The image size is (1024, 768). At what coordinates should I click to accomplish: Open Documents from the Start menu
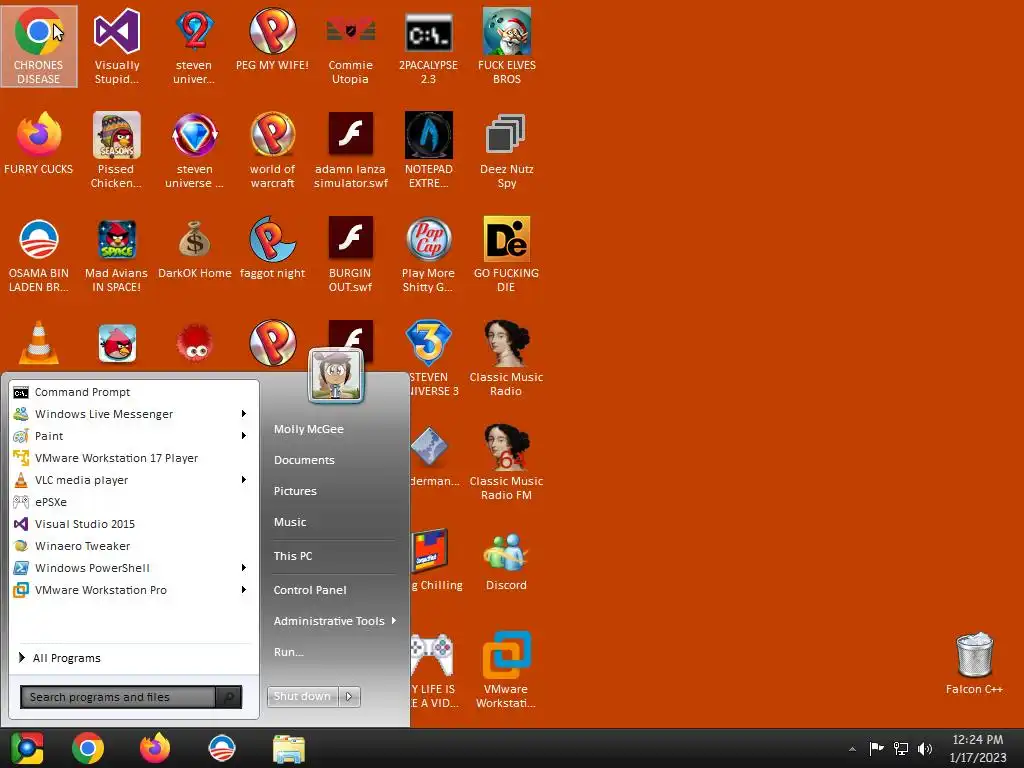[x=304, y=460]
